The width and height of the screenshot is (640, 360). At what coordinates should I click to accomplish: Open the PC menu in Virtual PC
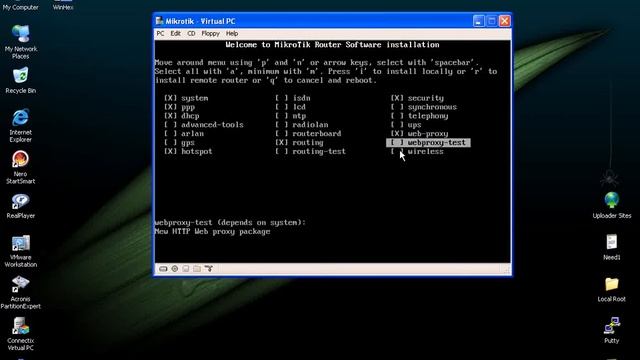[160, 33]
